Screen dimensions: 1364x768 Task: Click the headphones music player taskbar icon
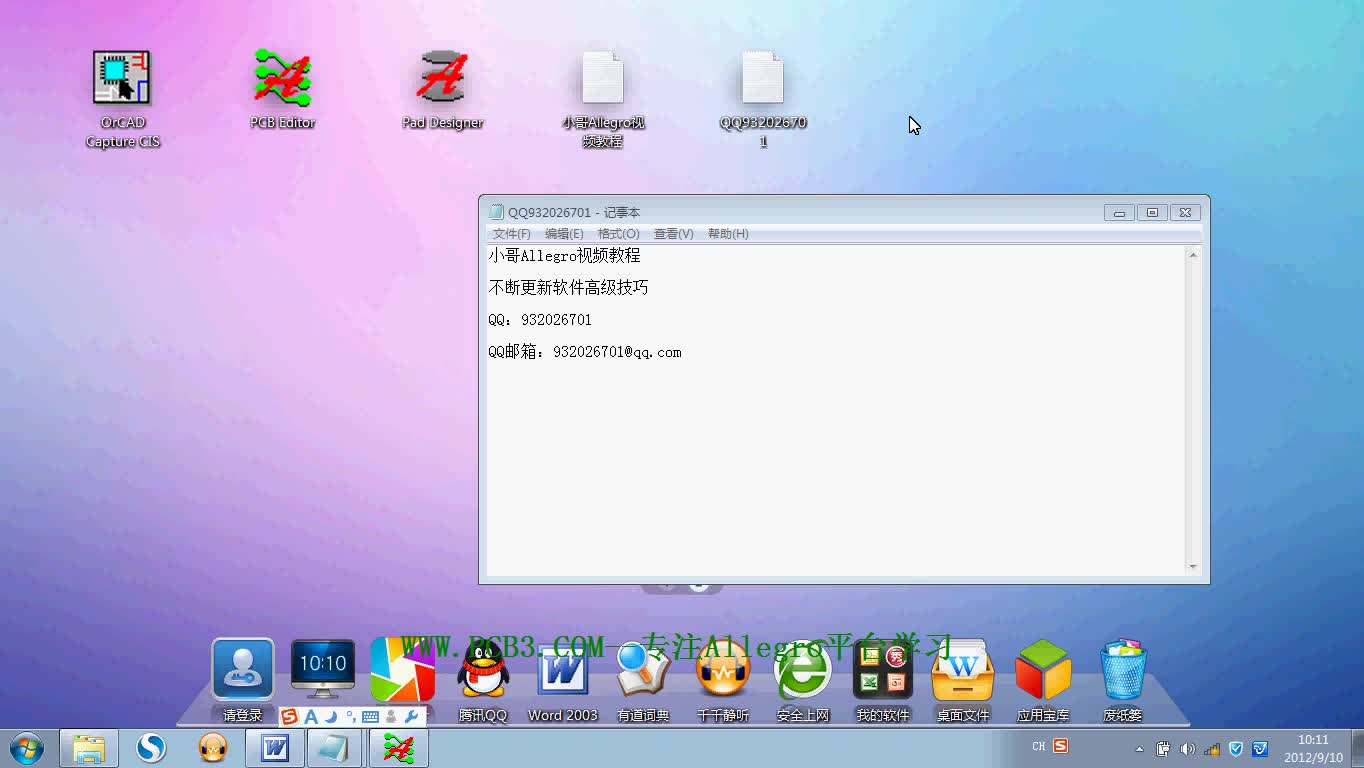pyautogui.click(x=213, y=748)
